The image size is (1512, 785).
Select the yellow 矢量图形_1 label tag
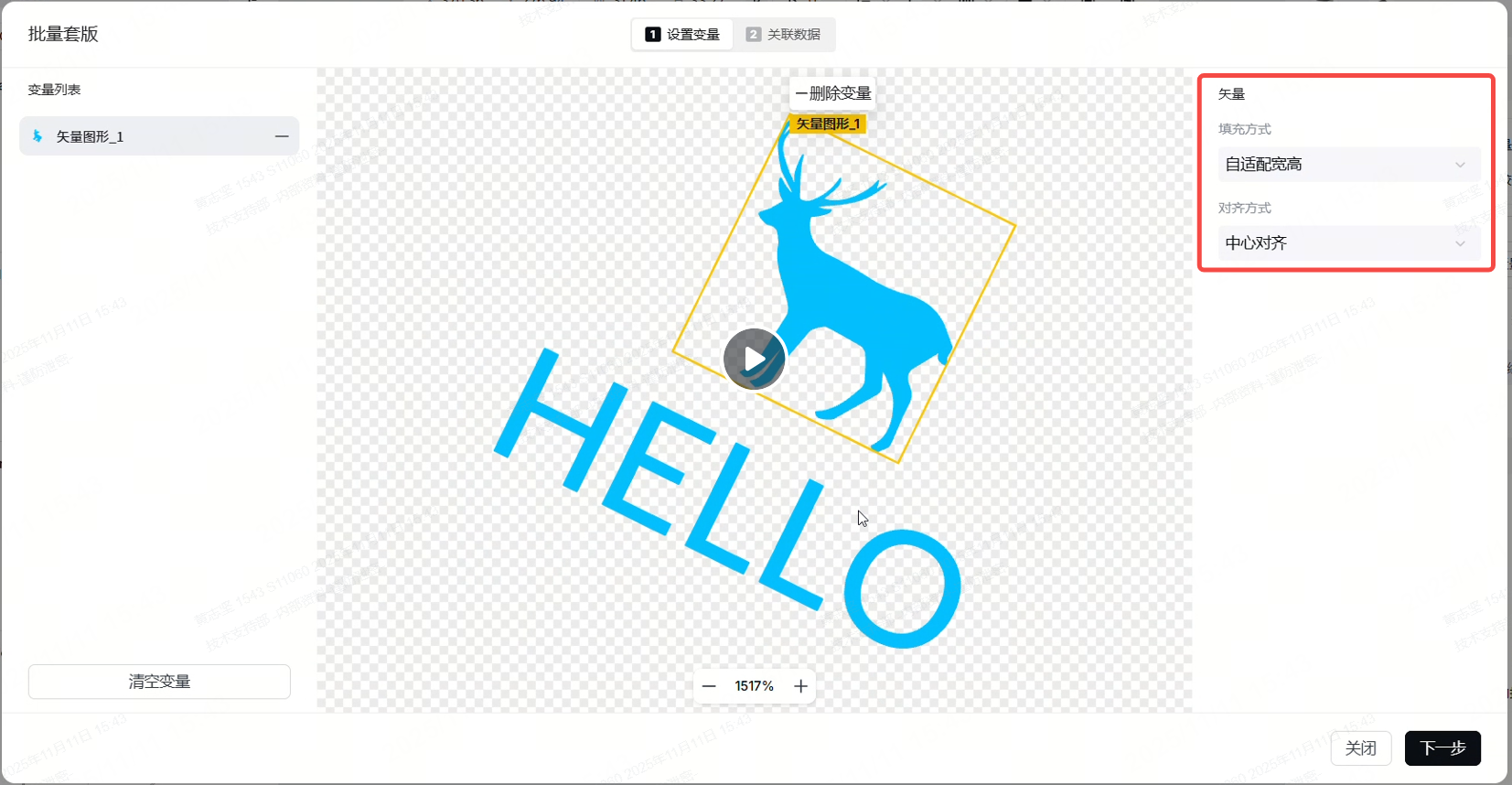(x=827, y=124)
